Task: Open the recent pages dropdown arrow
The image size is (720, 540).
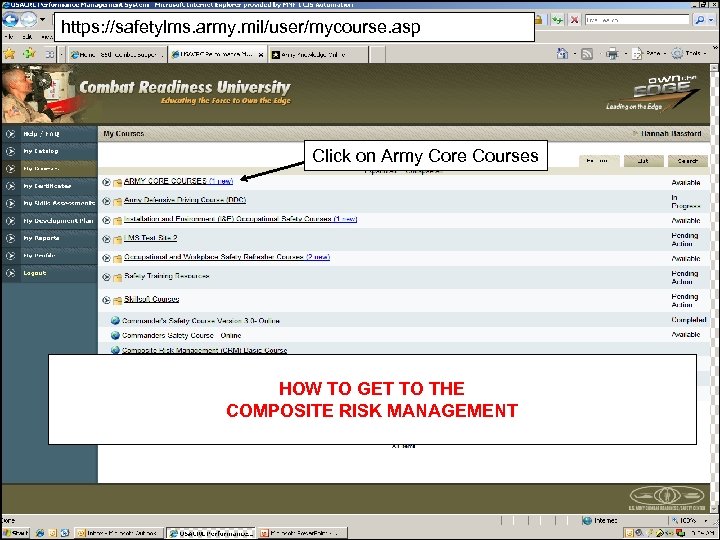Action: (42, 19)
